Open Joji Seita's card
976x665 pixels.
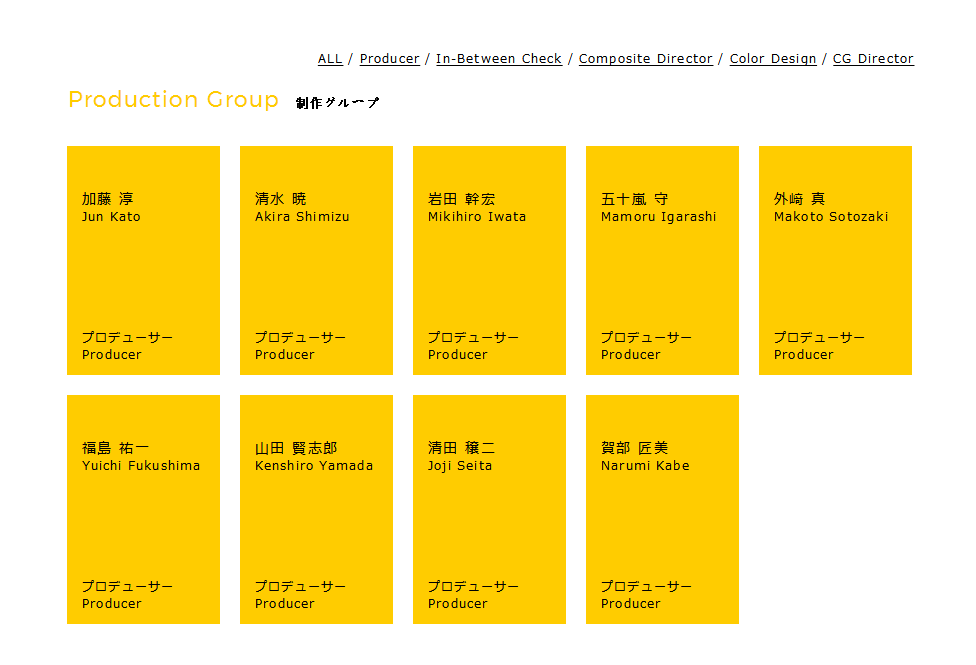tap(489, 509)
